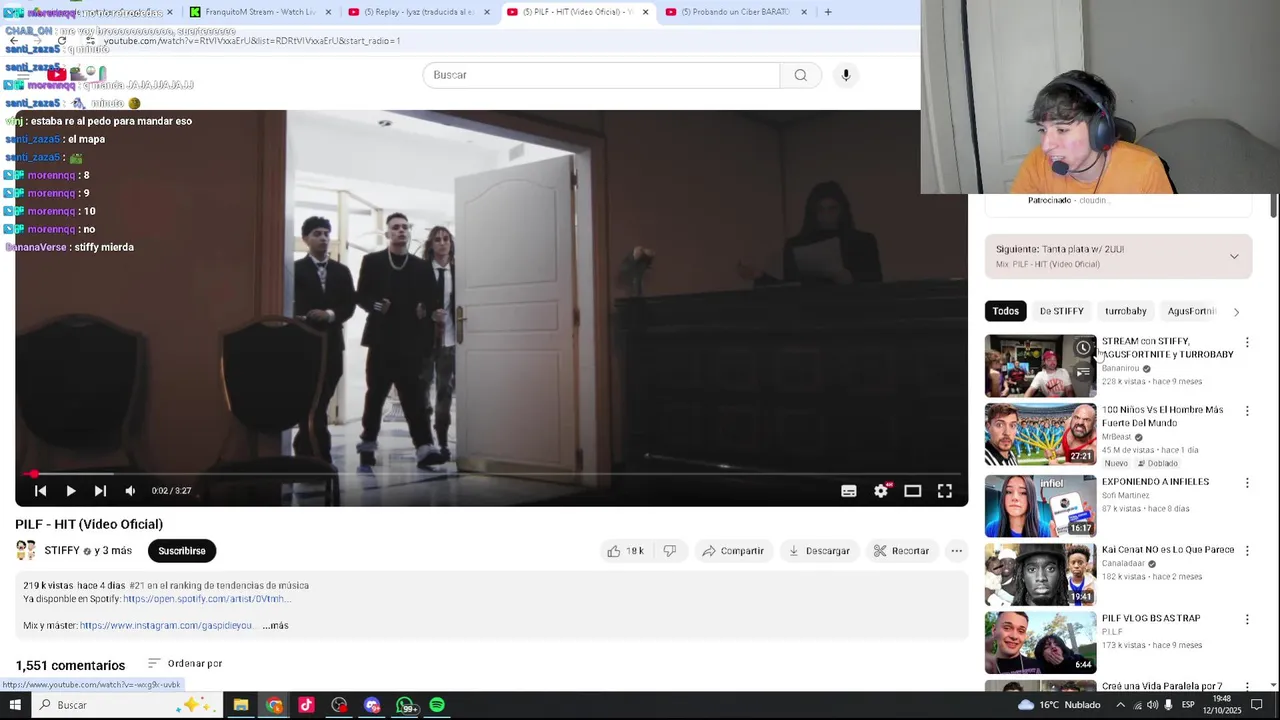
Task: Open menu for Kai Cenat video
Action: [x=1247, y=551]
